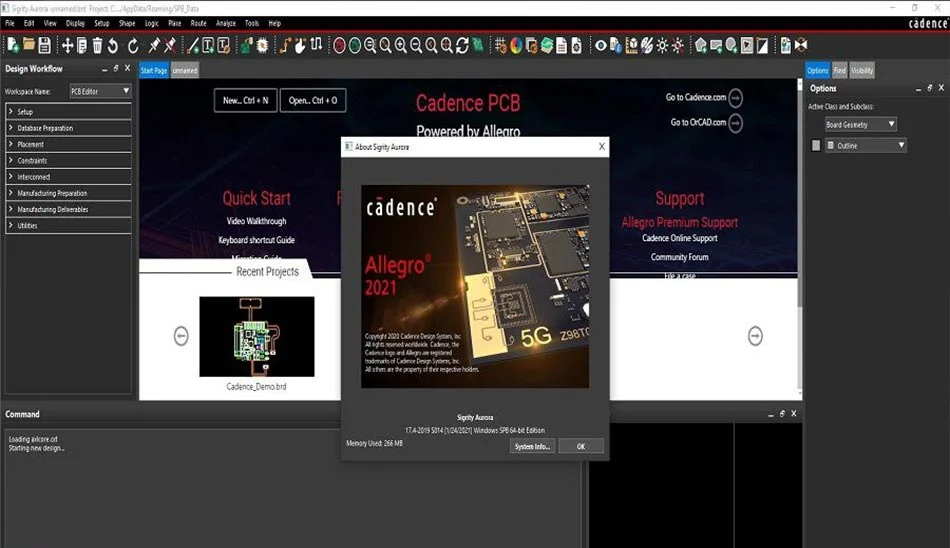Switch to the Find panel tab
Screen dimensions: 950x548
839,70
